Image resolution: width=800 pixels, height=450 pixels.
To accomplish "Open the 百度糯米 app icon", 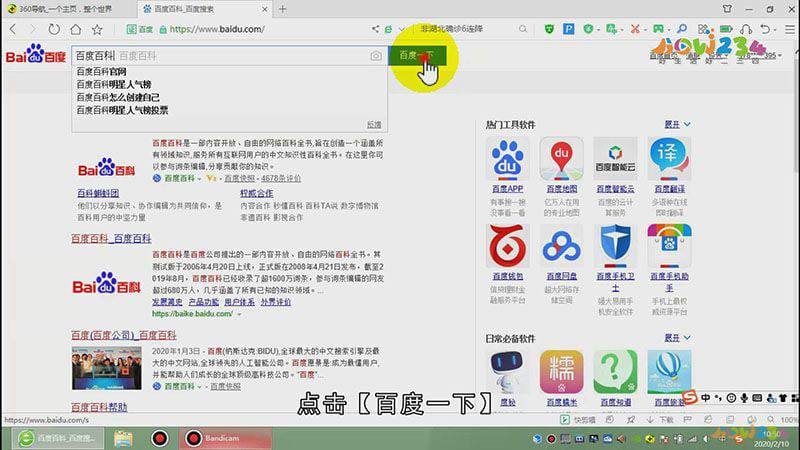I will coord(561,371).
